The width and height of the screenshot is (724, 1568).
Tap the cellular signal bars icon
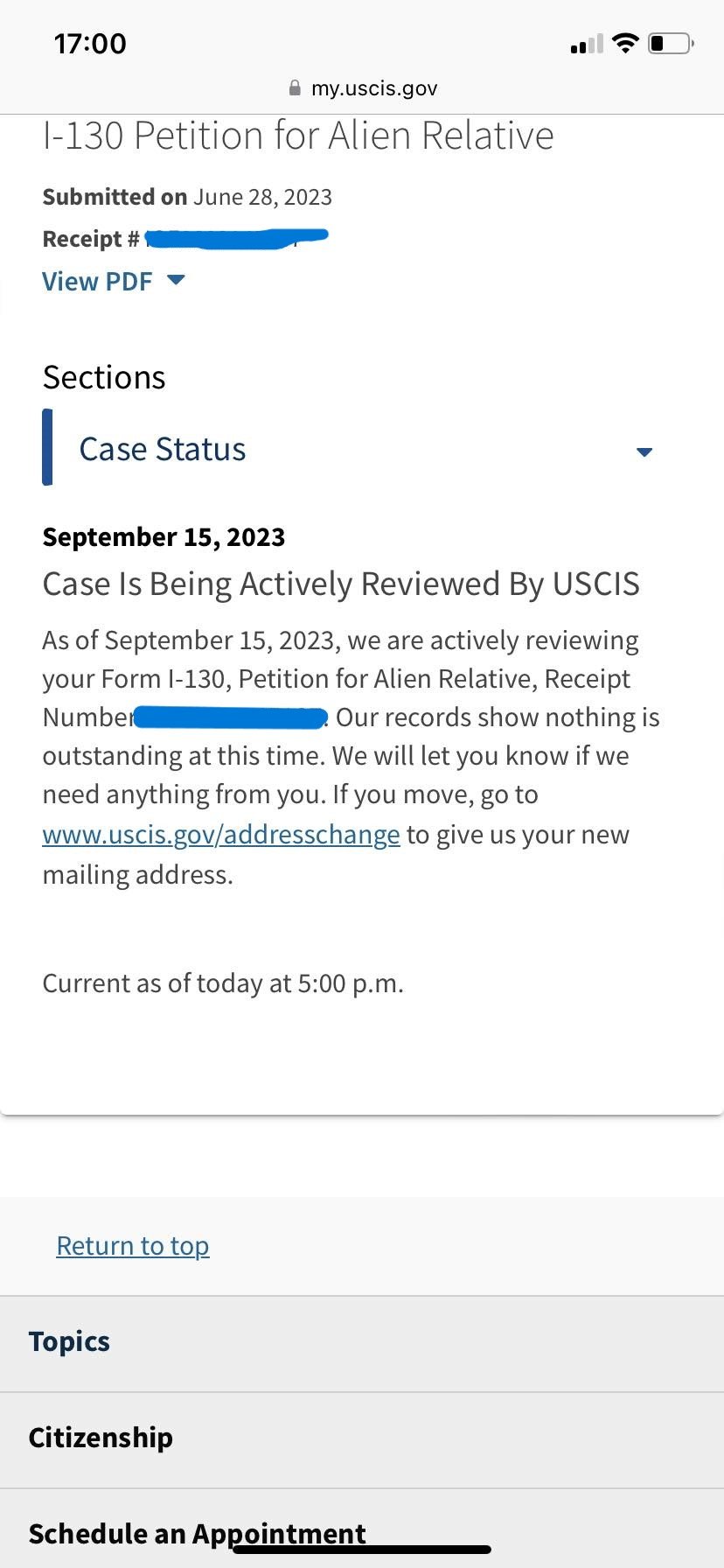pyautogui.click(x=587, y=44)
